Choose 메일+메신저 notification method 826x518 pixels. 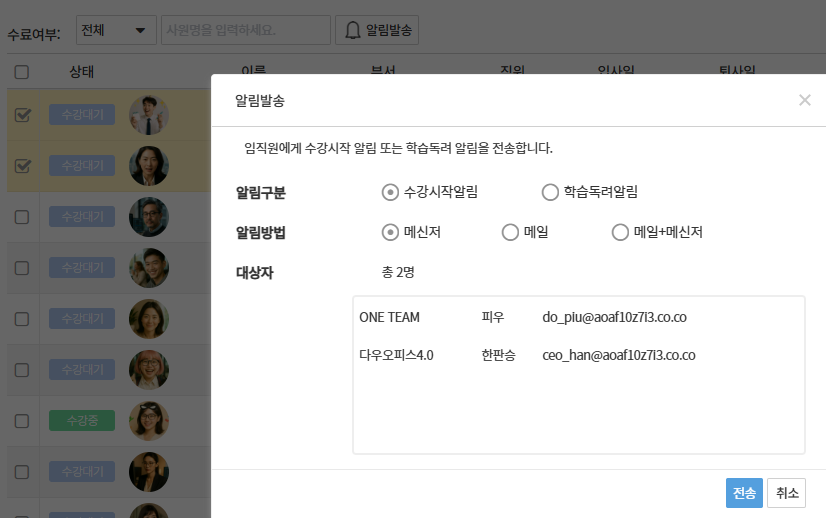point(620,232)
